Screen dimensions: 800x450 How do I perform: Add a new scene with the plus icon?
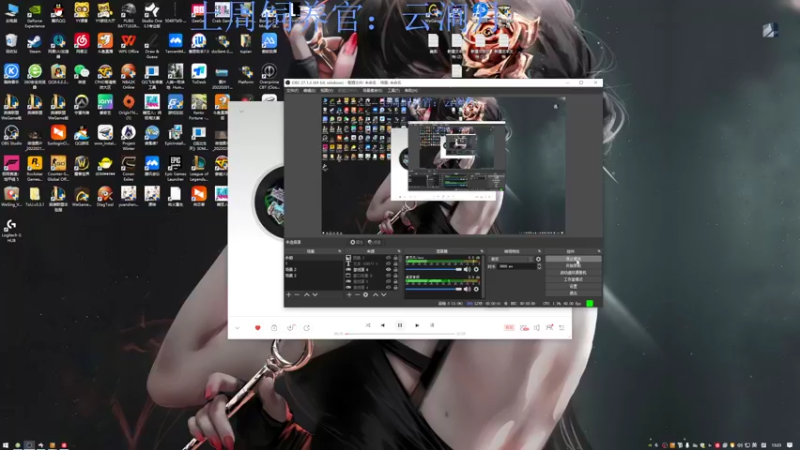[289, 295]
